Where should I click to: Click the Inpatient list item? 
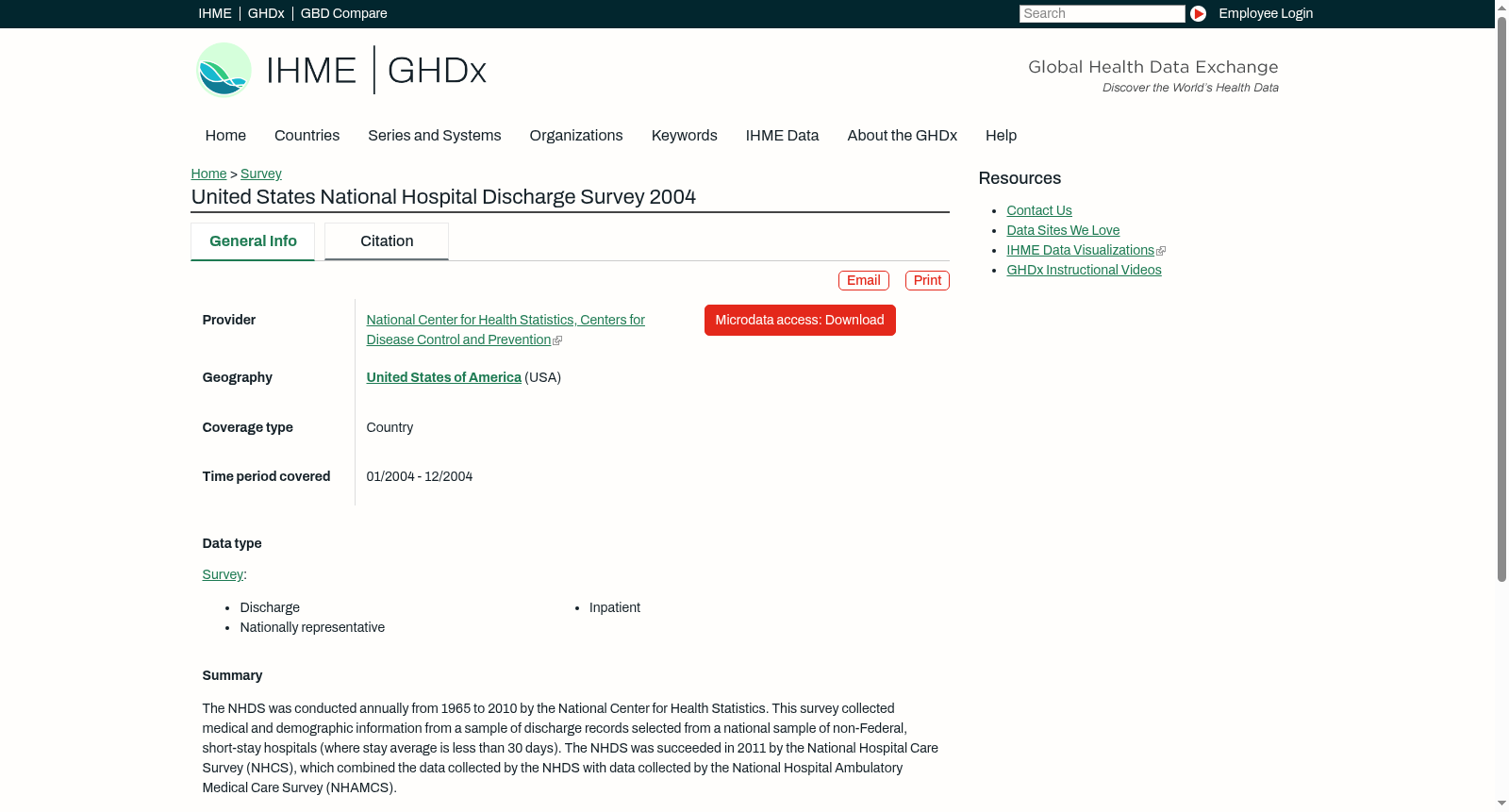pyautogui.click(x=615, y=607)
